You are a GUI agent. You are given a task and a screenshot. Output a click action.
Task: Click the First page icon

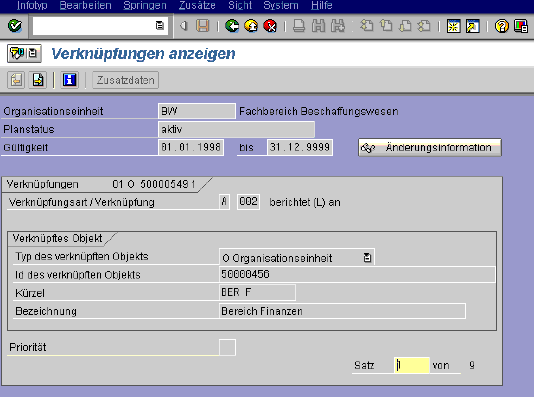367,26
